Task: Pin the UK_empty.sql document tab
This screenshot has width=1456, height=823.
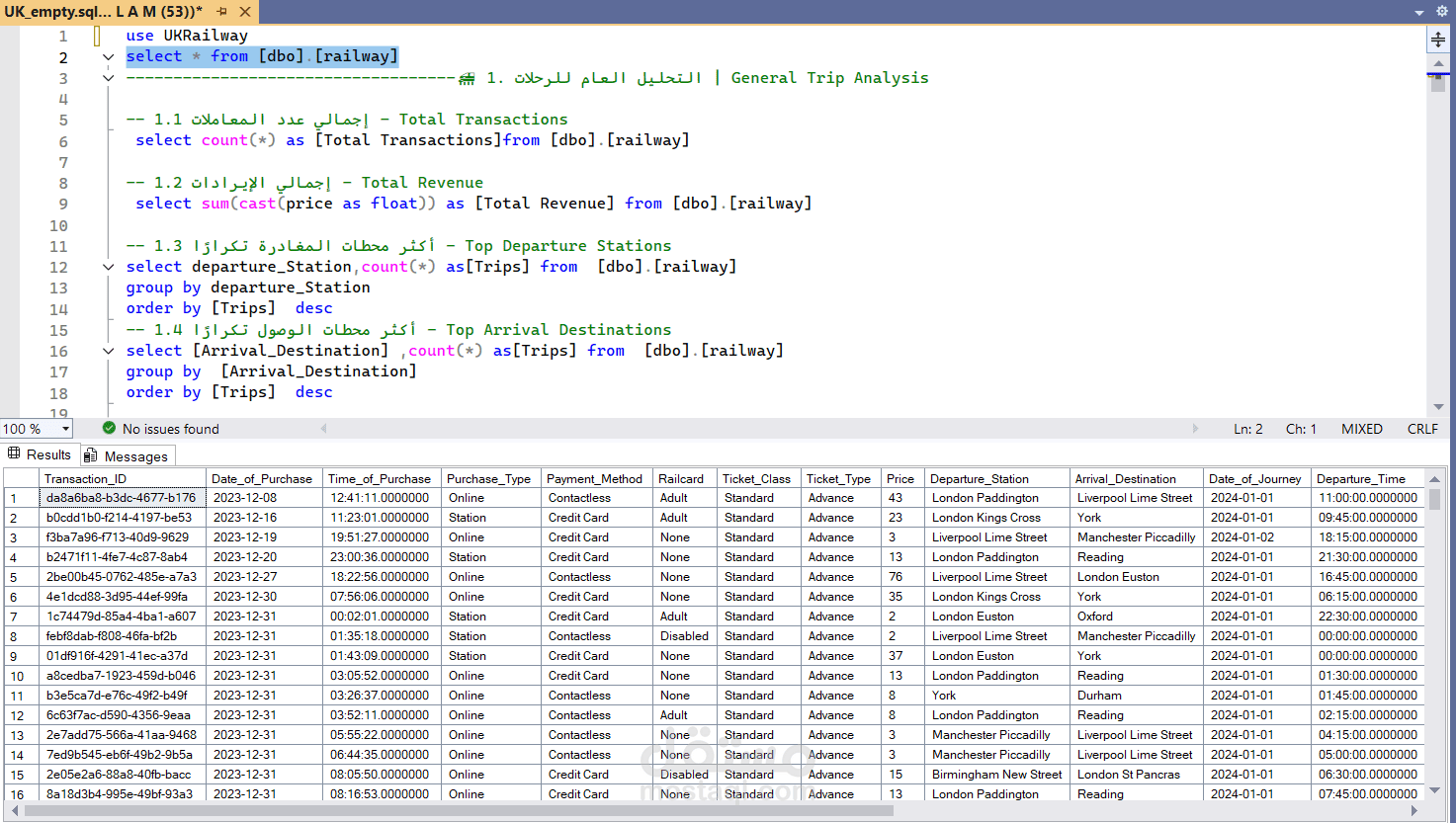Action: tap(221, 12)
